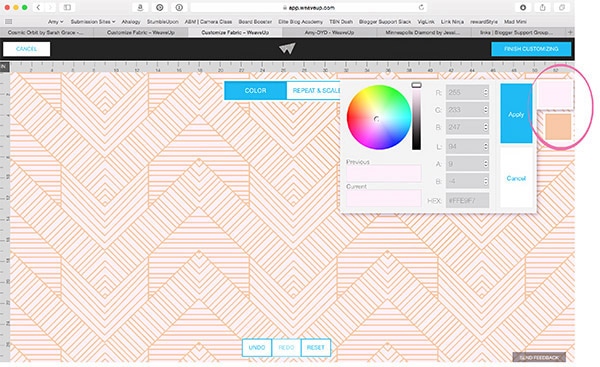The height and width of the screenshot is (367, 600).
Task: Expand the Submission Sites bookmarks dropdown
Action: (x=93, y=22)
